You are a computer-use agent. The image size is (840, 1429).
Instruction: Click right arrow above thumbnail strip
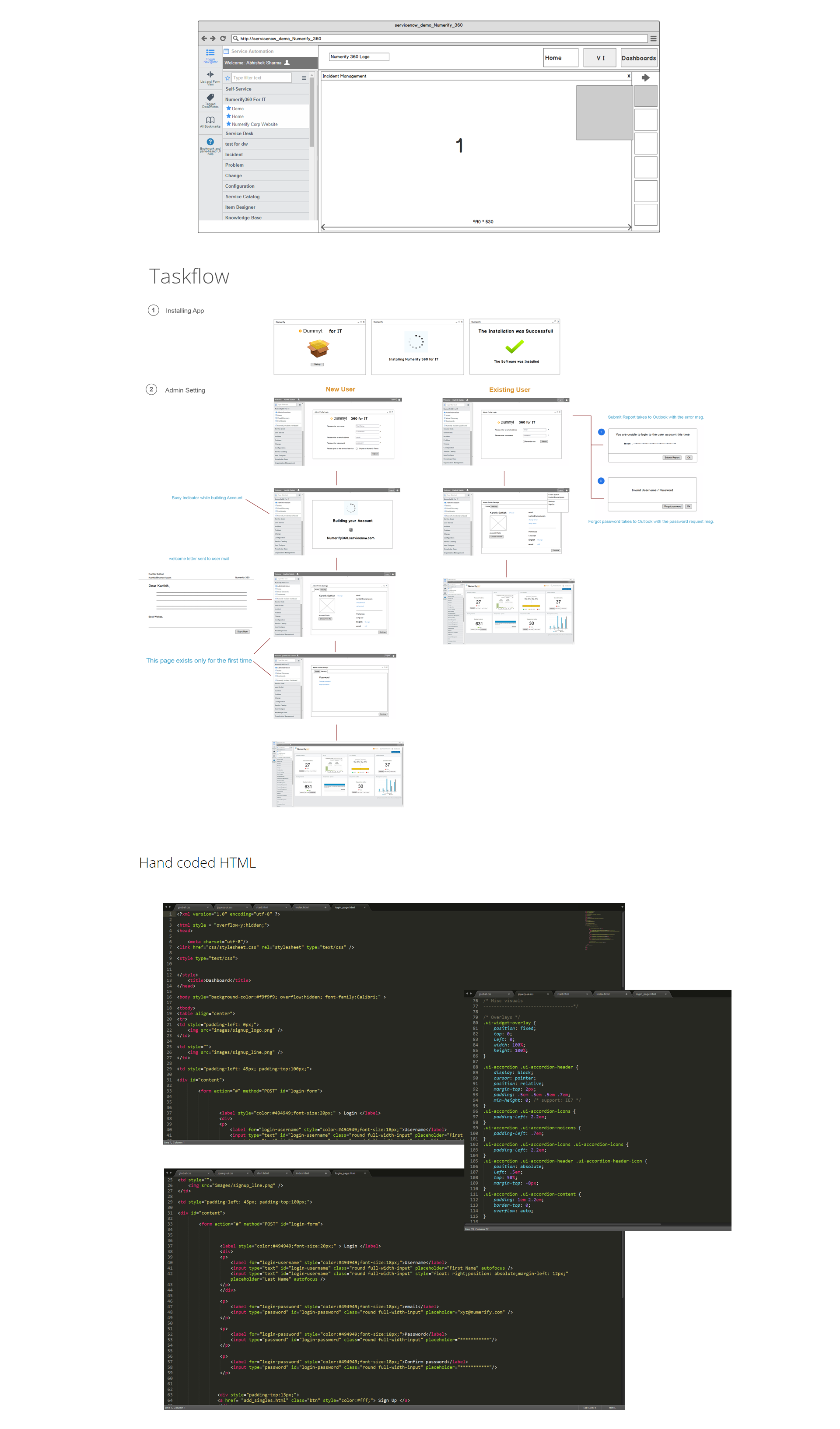[645, 78]
